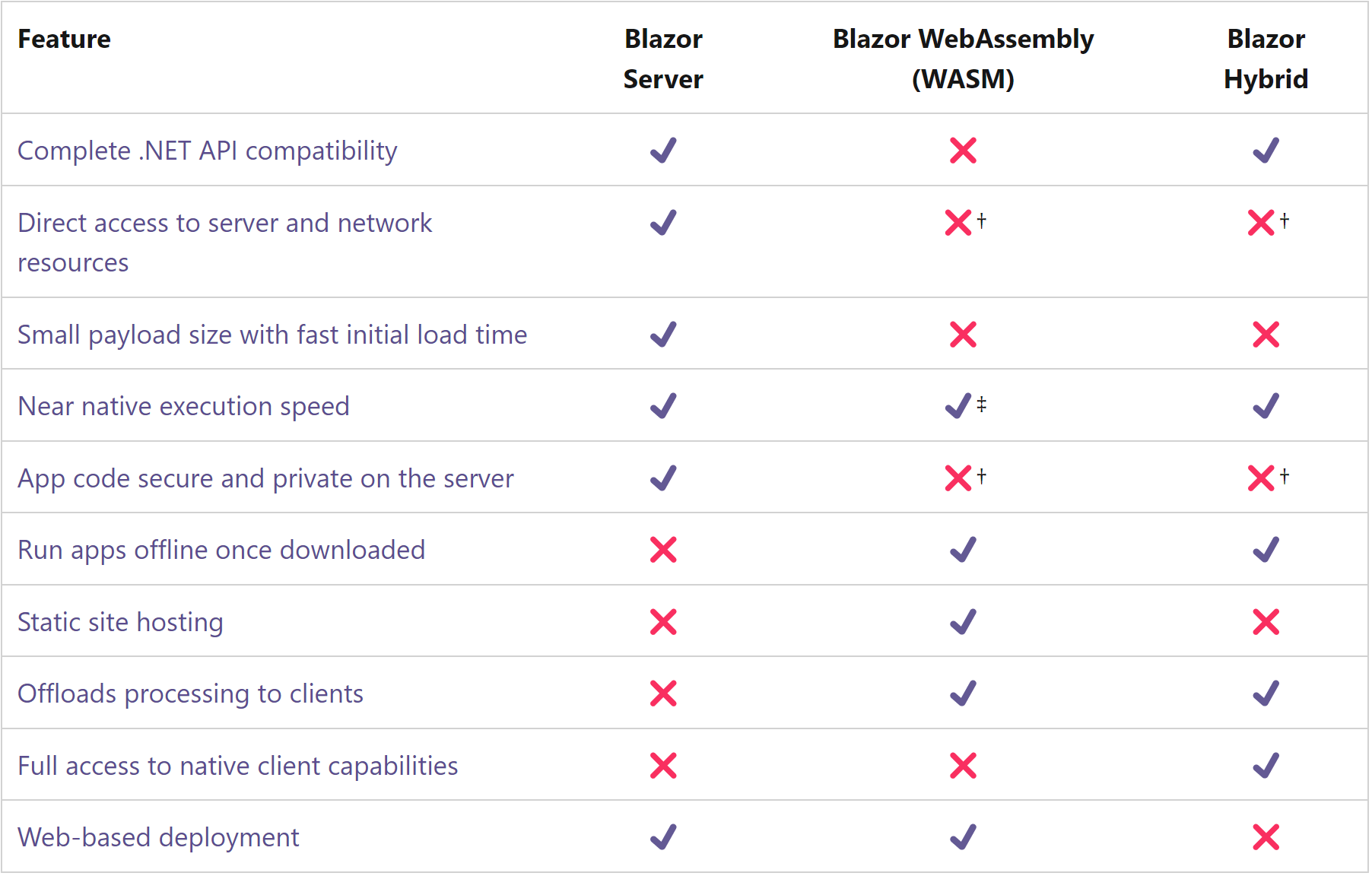Screen dimensions: 1372x876
Task: Click Hybrid checkmark for Full access to native capabilities
Action: pos(1266,766)
